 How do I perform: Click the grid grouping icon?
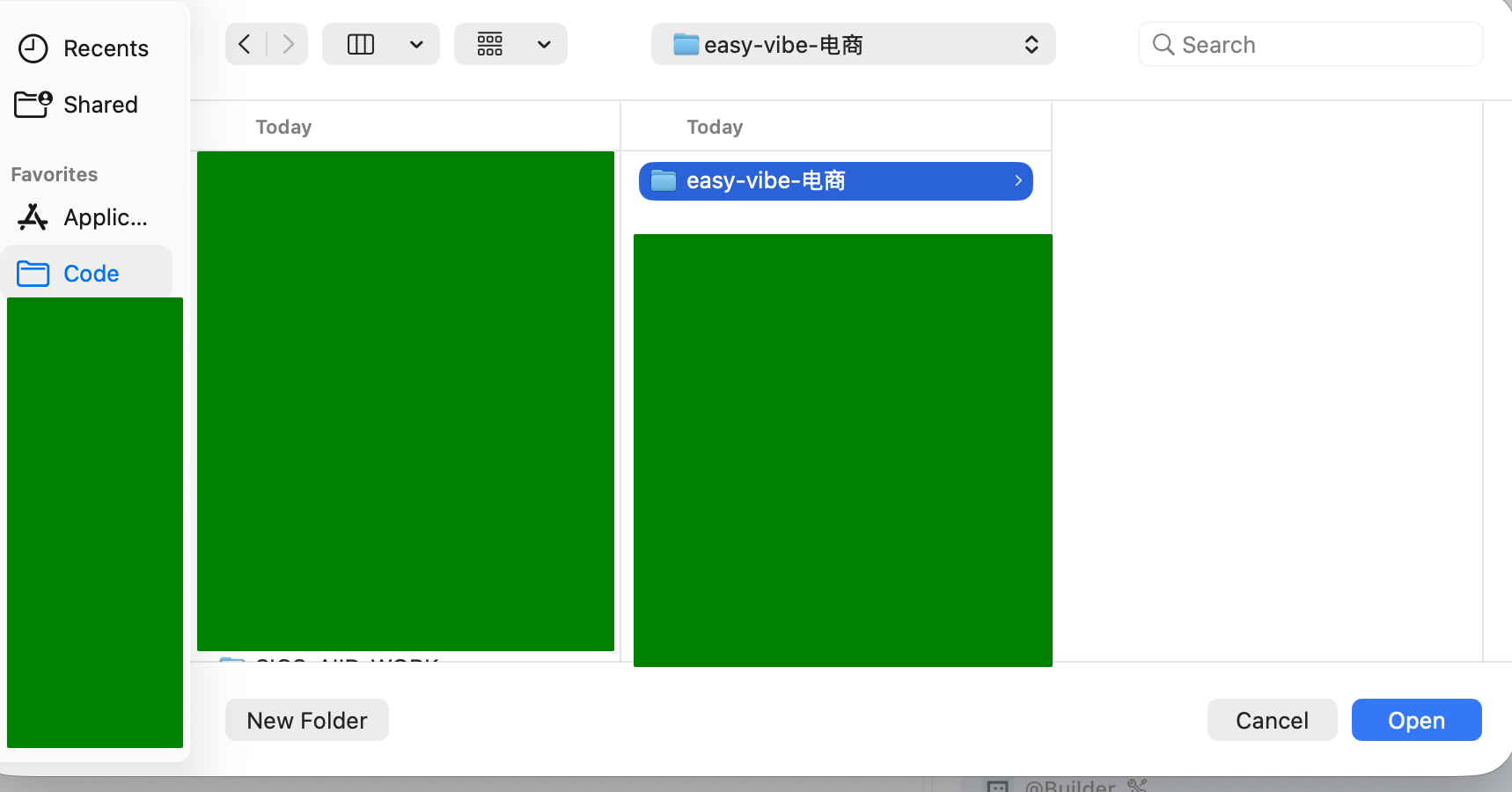pos(490,44)
